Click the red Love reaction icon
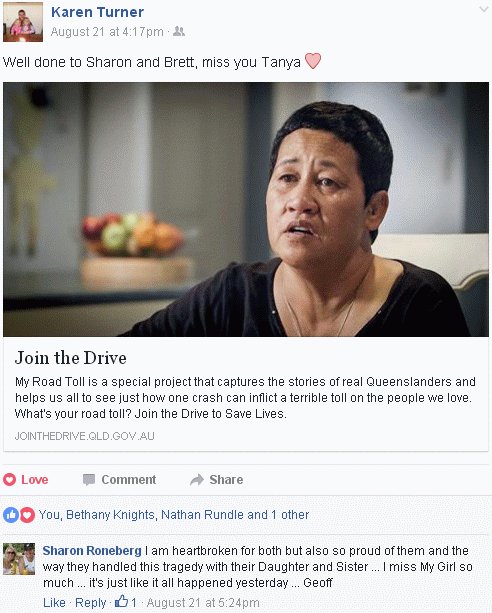492x613 pixels. 27,515
